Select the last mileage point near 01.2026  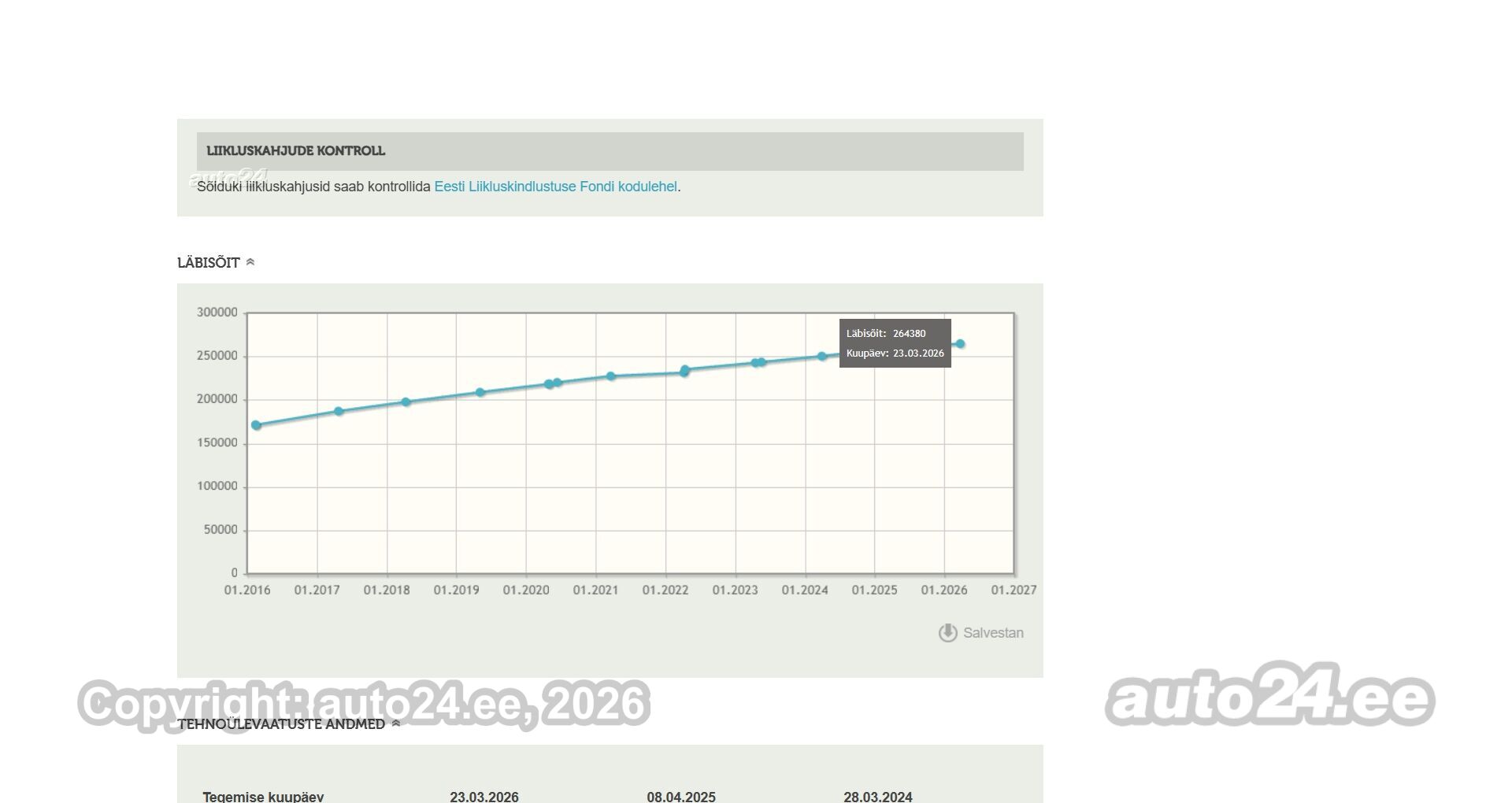(x=960, y=344)
